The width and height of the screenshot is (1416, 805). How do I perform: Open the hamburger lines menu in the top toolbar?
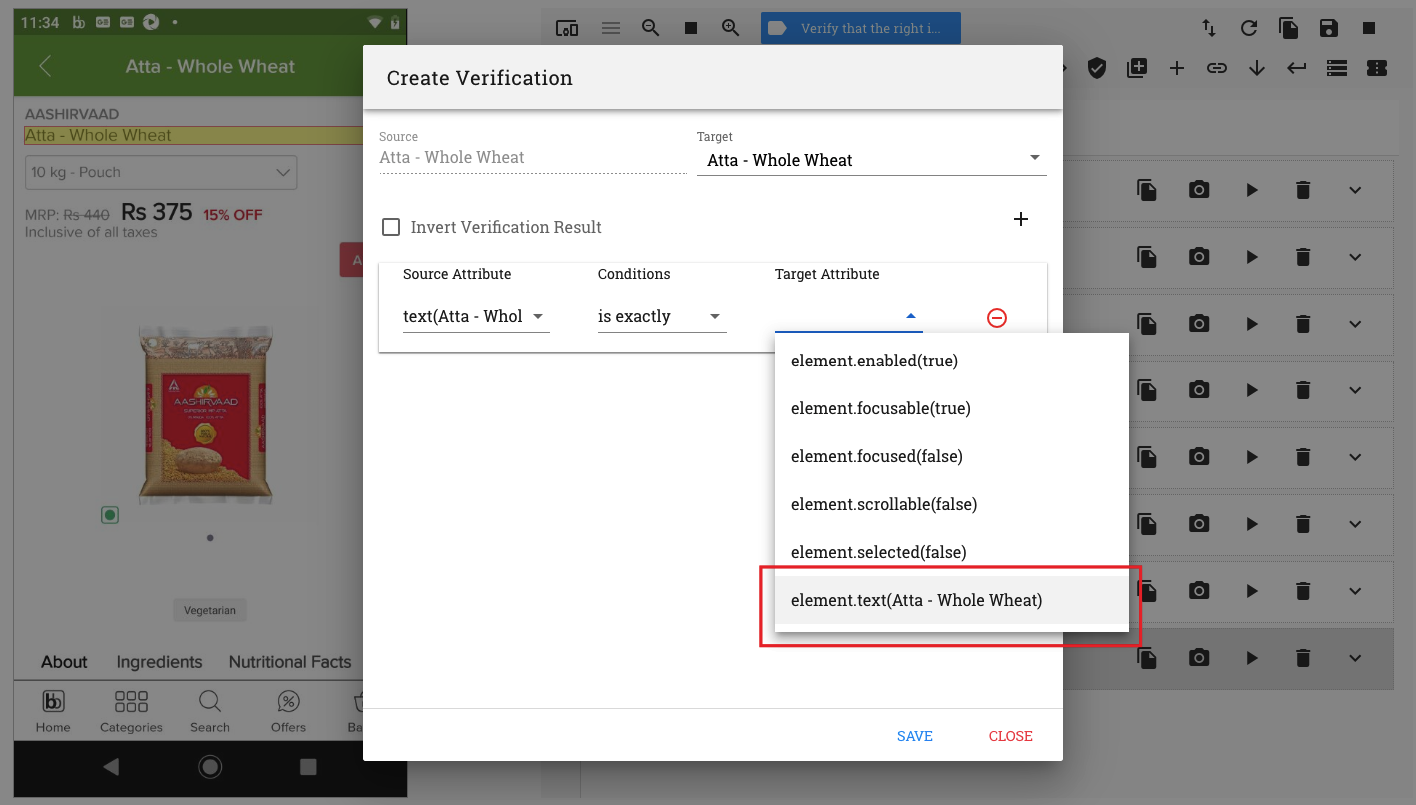click(611, 28)
